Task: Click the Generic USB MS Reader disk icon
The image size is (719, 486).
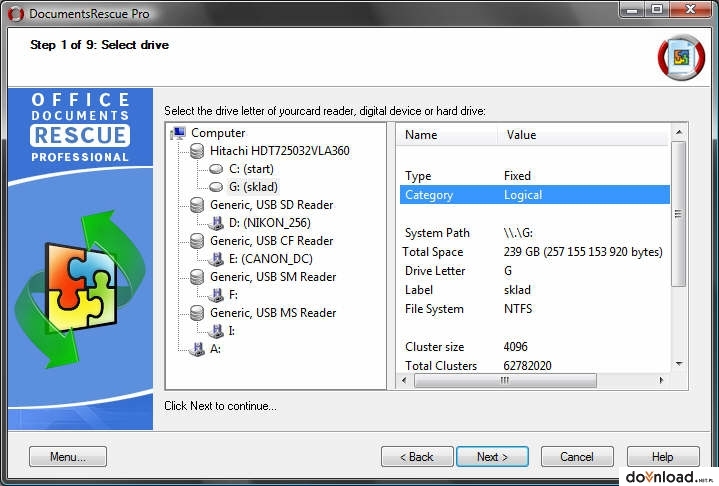Action: tap(197, 313)
